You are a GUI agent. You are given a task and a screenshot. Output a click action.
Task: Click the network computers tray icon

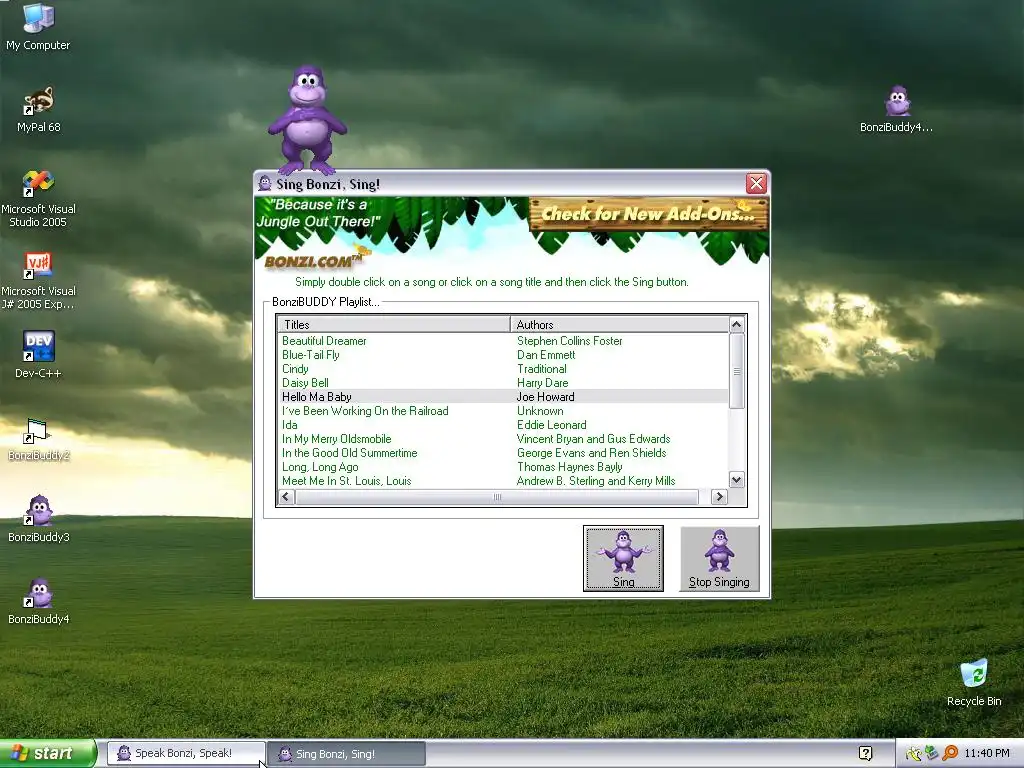931,754
